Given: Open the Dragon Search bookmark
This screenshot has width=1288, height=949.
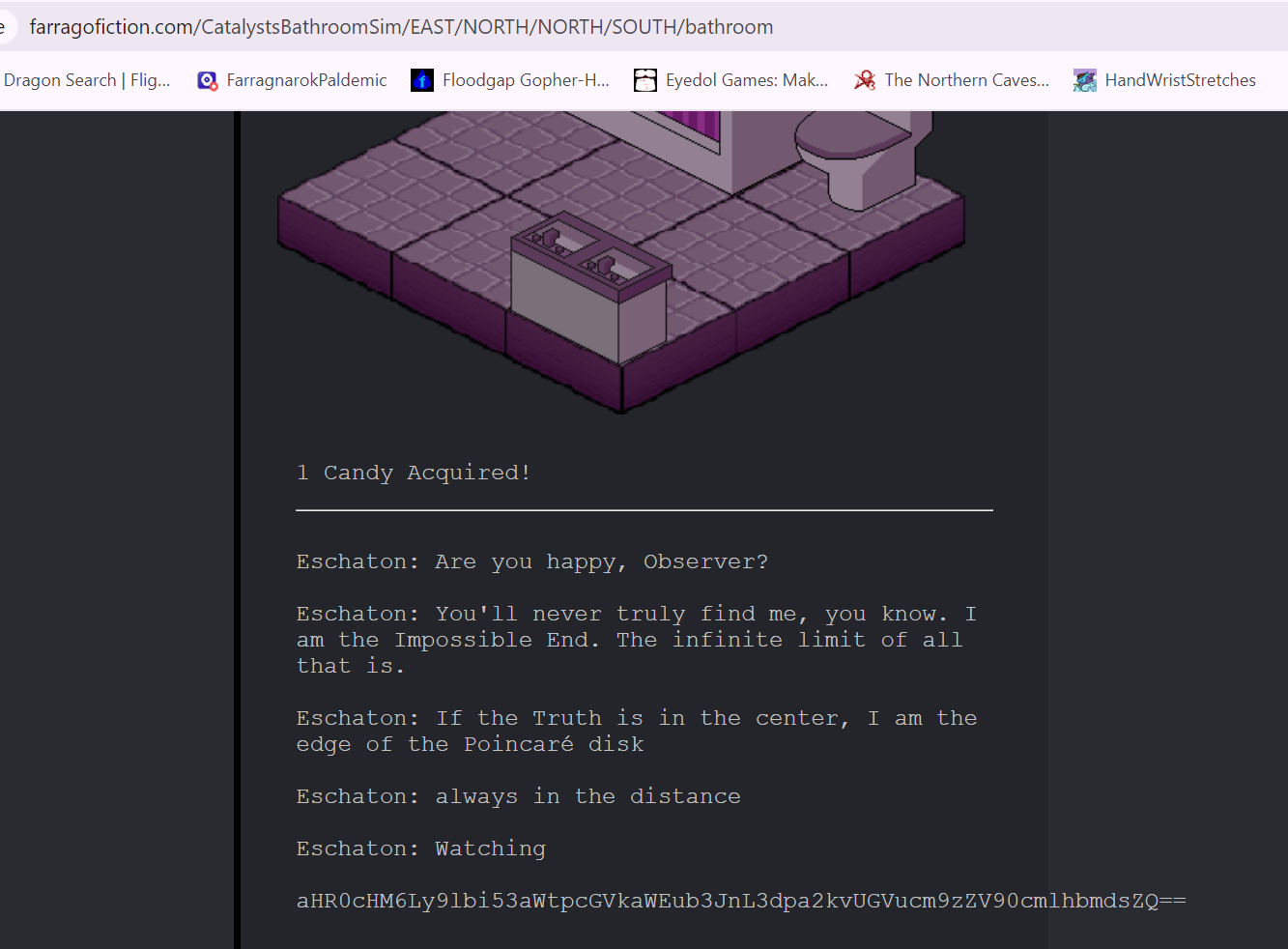Looking at the screenshot, I should coord(87,81).
